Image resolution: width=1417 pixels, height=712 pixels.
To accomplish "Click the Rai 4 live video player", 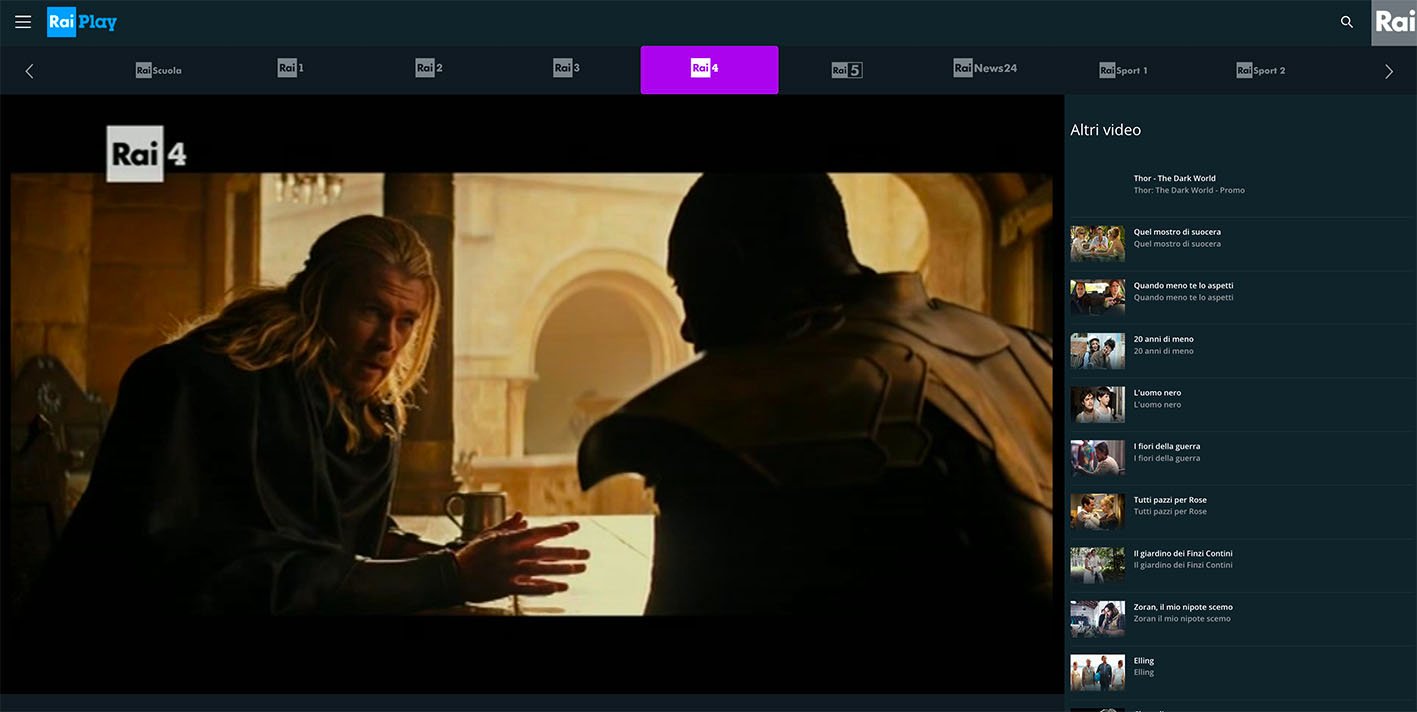I will 532,394.
